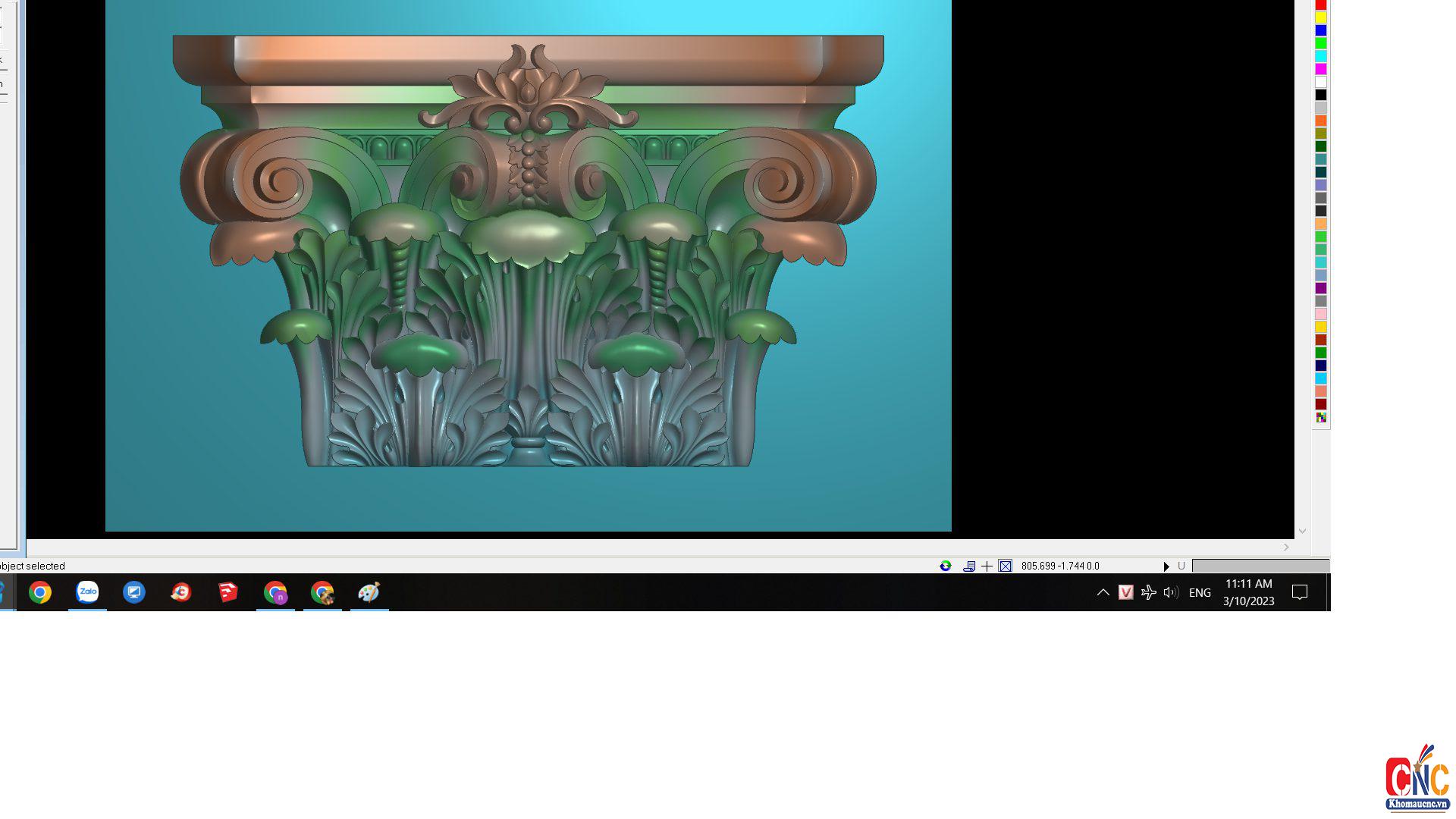Open the multicolor custom palette swatch
This screenshot has height=819, width=1456.
[1321, 418]
